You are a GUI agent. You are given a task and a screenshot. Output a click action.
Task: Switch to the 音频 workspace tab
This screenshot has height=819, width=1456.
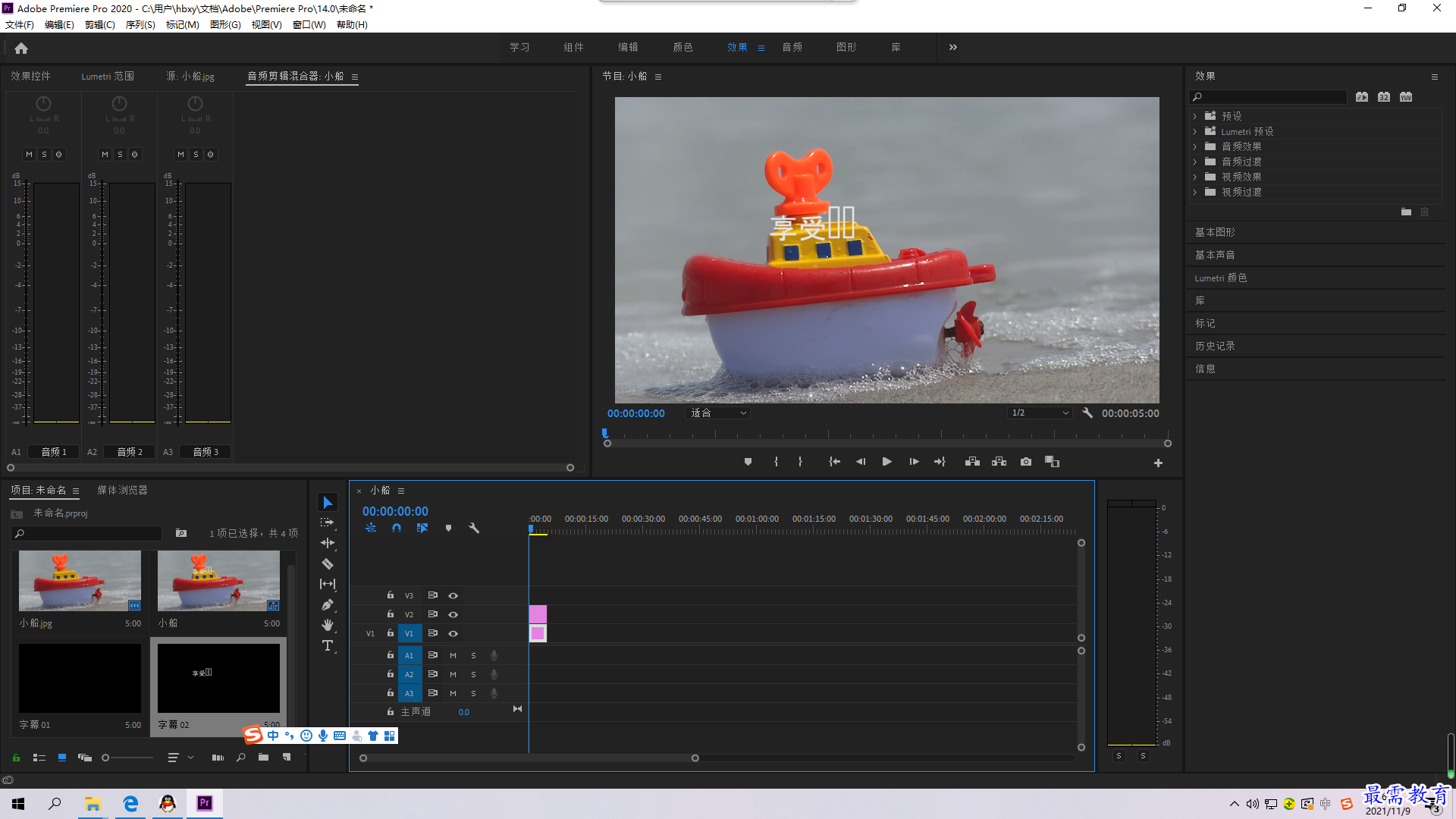coord(792,47)
